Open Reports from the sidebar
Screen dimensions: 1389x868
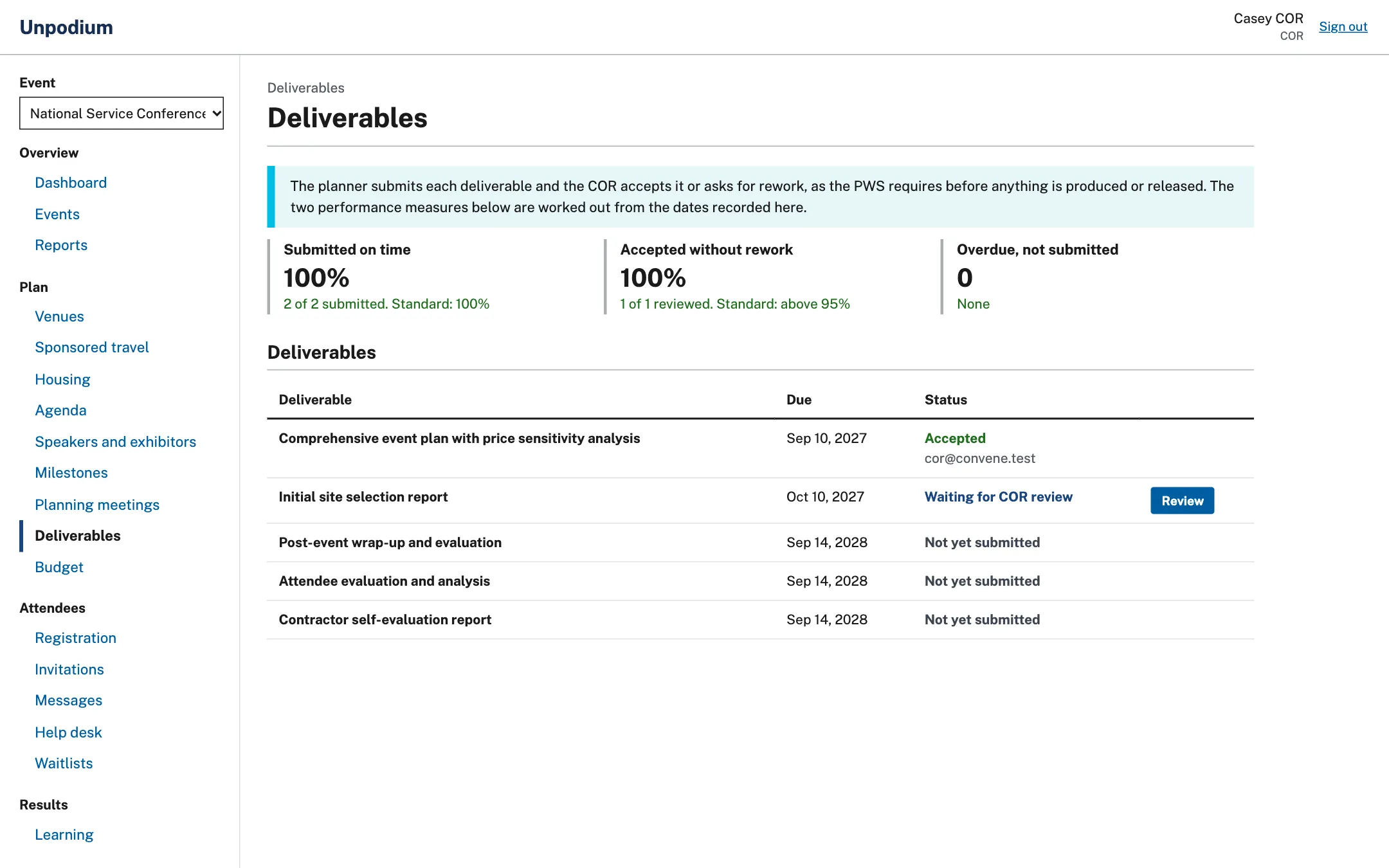click(61, 245)
